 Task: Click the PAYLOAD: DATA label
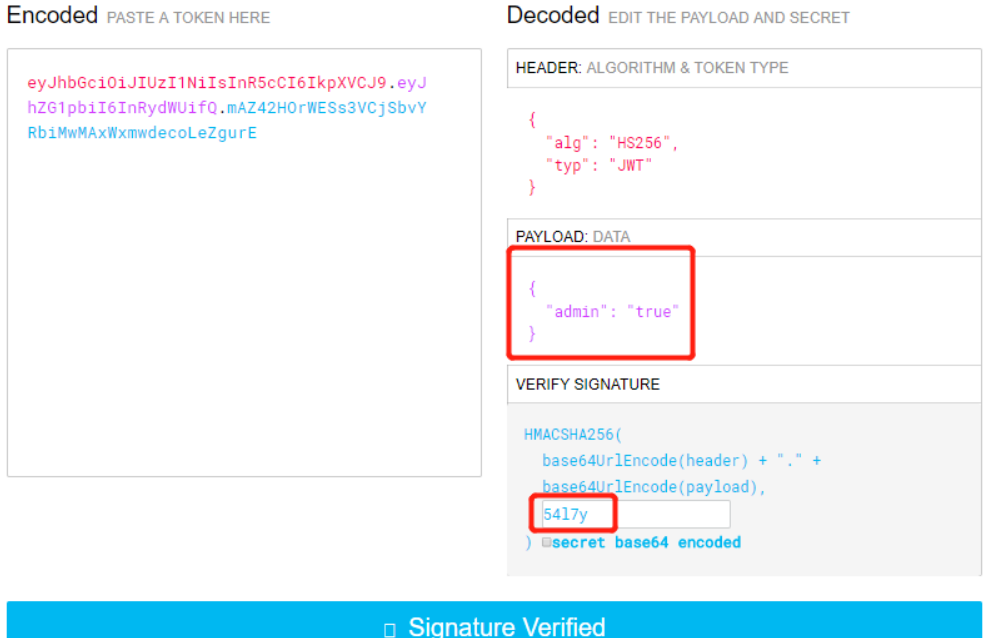coord(573,237)
